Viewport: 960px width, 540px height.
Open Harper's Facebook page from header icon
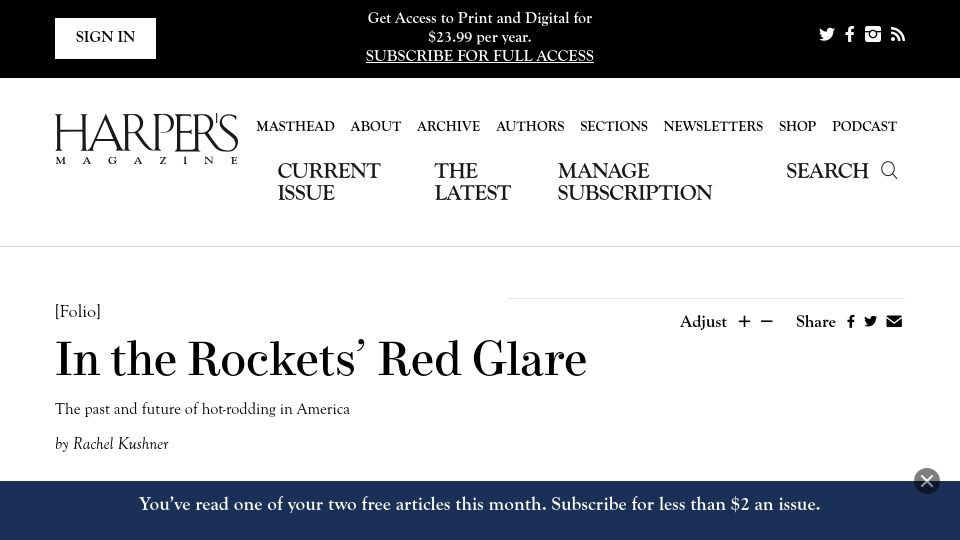[849, 34]
